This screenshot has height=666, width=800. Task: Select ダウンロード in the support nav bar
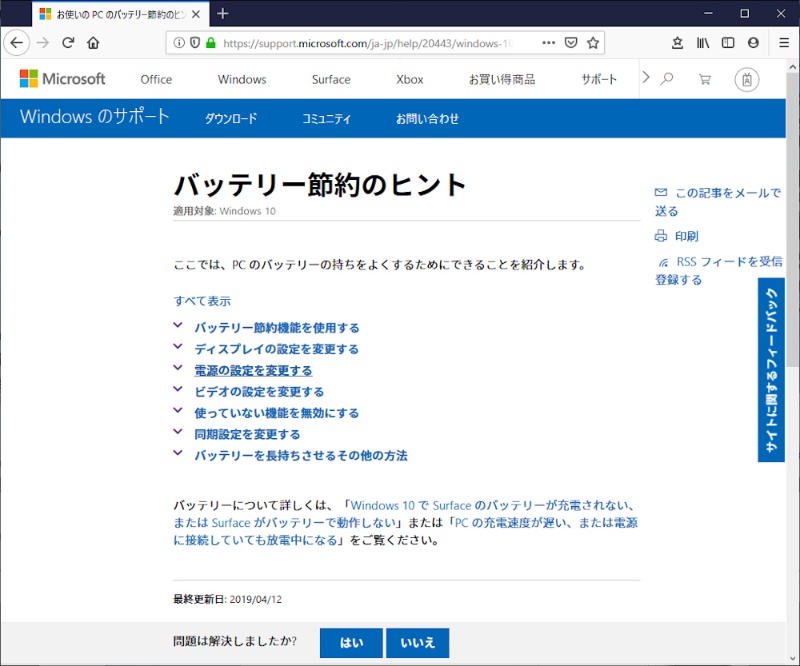click(231, 118)
